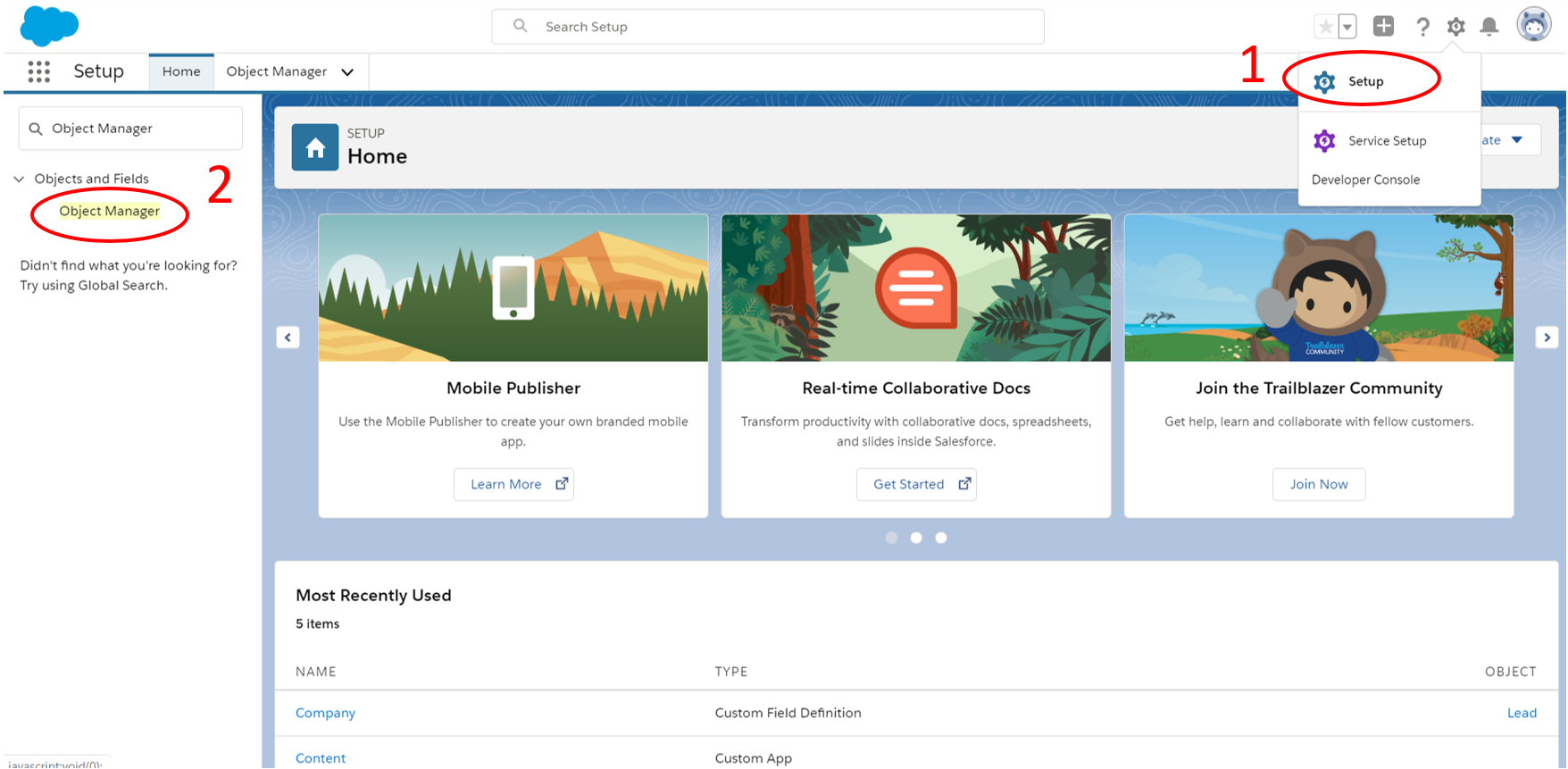1568x769 pixels.
Task: Click the Quick Find box with Object Manager
Action: point(130,129)
